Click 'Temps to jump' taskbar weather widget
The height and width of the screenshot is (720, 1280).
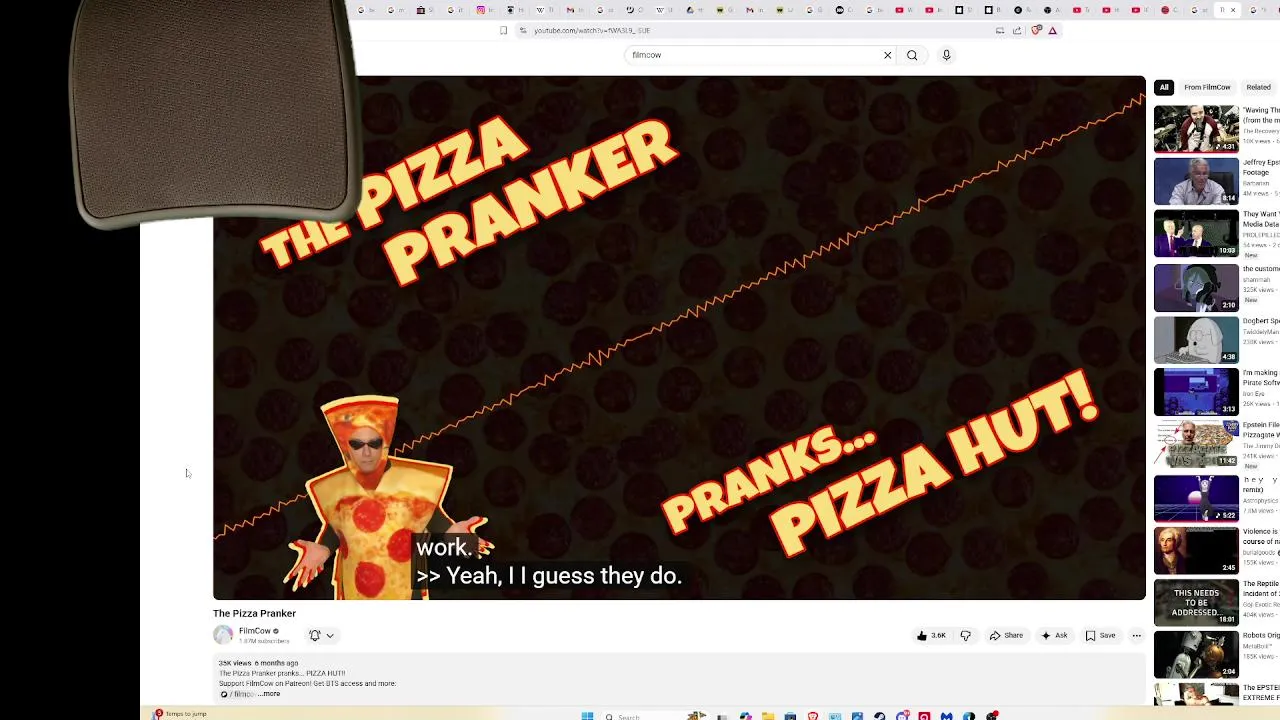181,714
